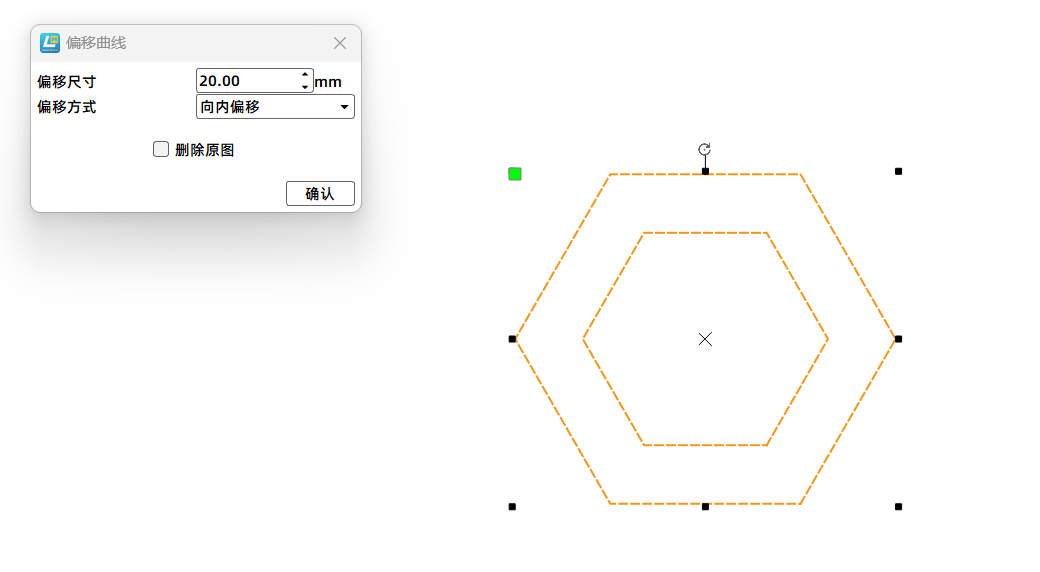Viewport: 1040px width, 572px height.
Task: Click the green square anchor handle
Action: [x=515, y=174]
